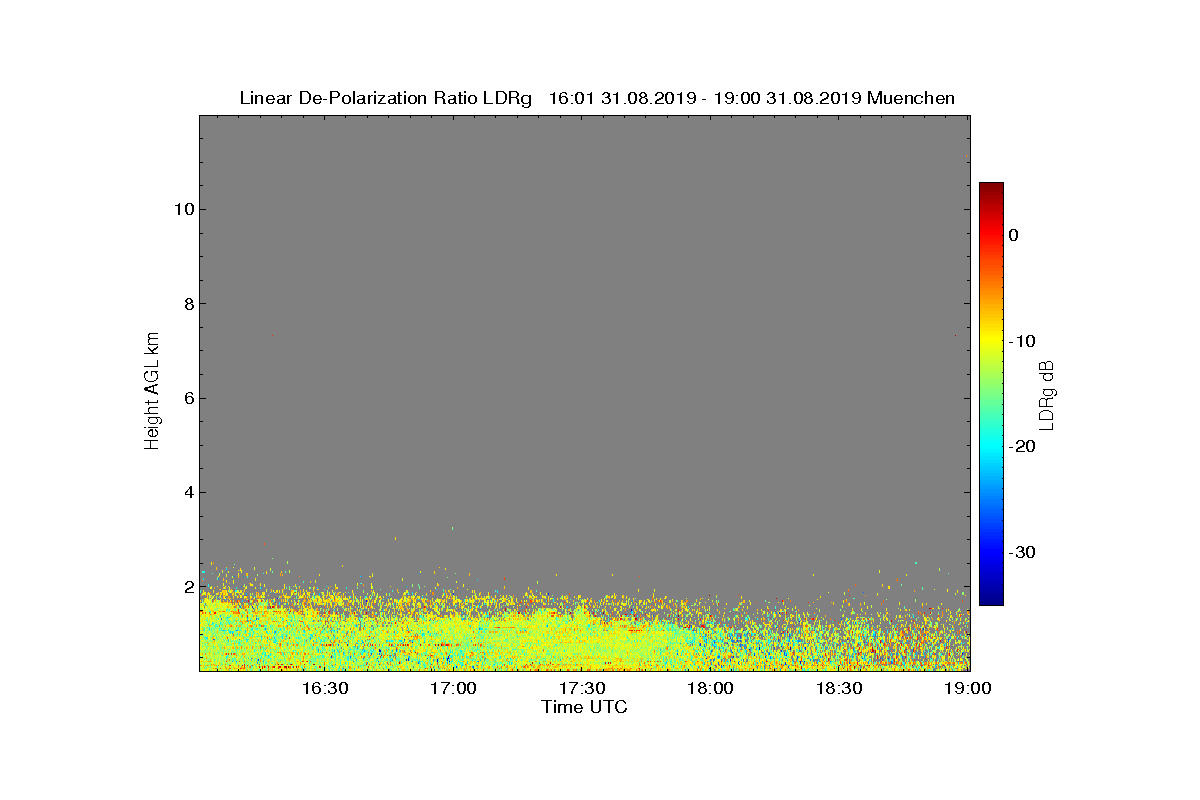Image resolution: width=1200 pixels, height=800 pixels.
Task: Click the colorbar value -10
Action: [1022, 341]
